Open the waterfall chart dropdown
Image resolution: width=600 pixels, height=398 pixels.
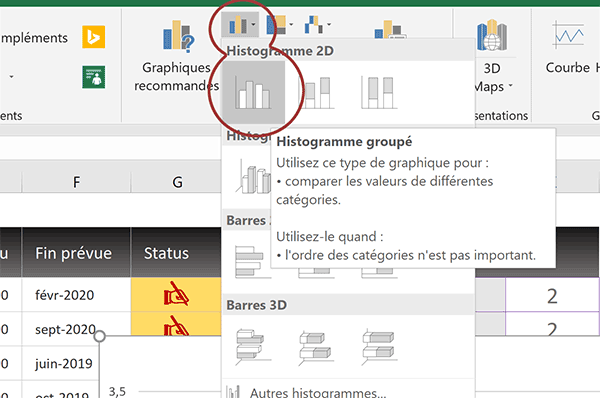pyautogui.click(x=318, y=24)
